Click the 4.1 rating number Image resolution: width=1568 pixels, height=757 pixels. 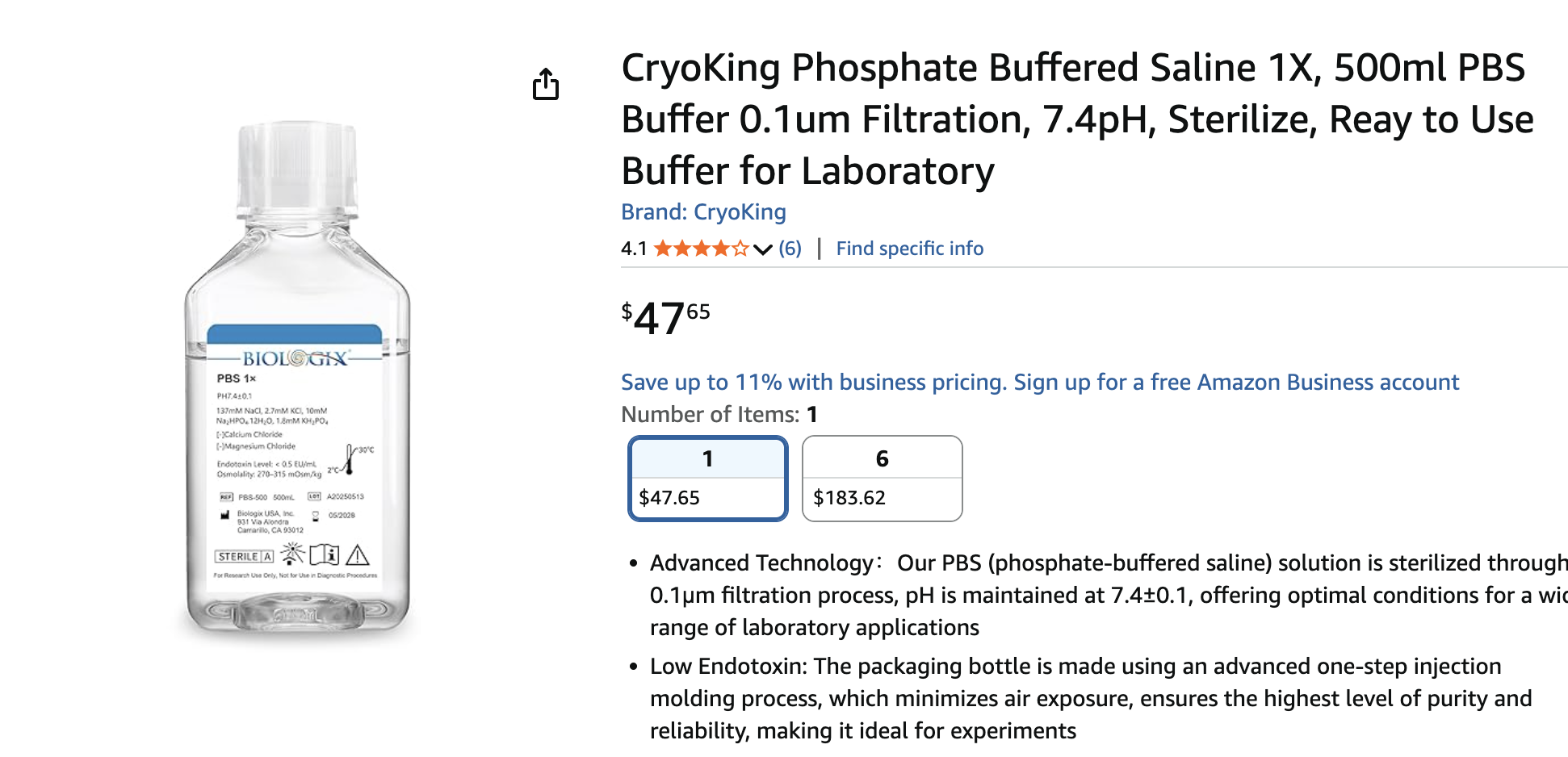pyautogui.click(x=634, y=249)
